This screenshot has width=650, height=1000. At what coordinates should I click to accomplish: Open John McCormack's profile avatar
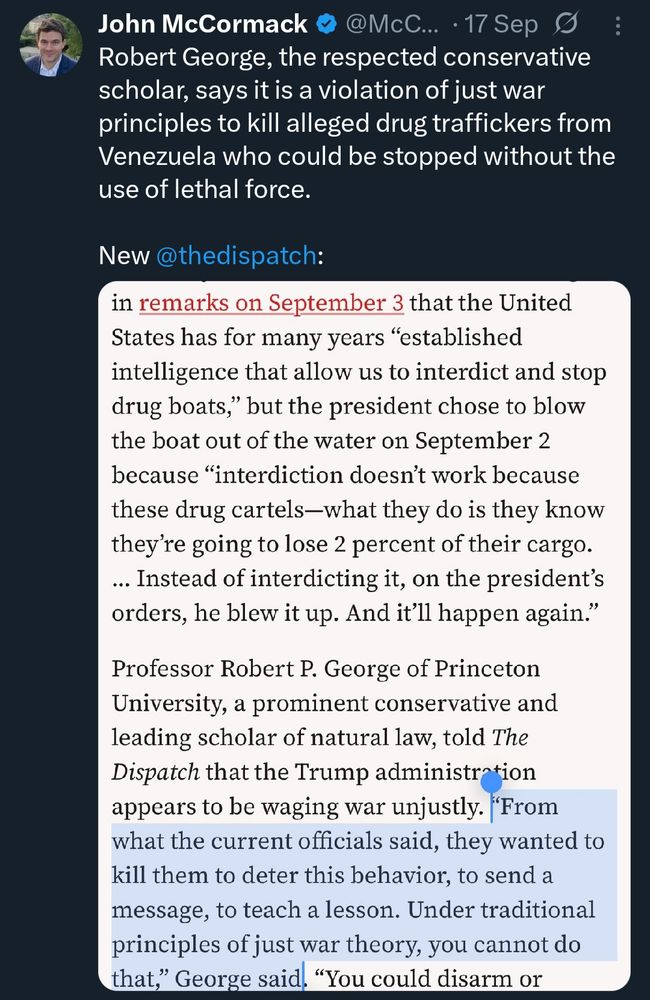point(50,45)
